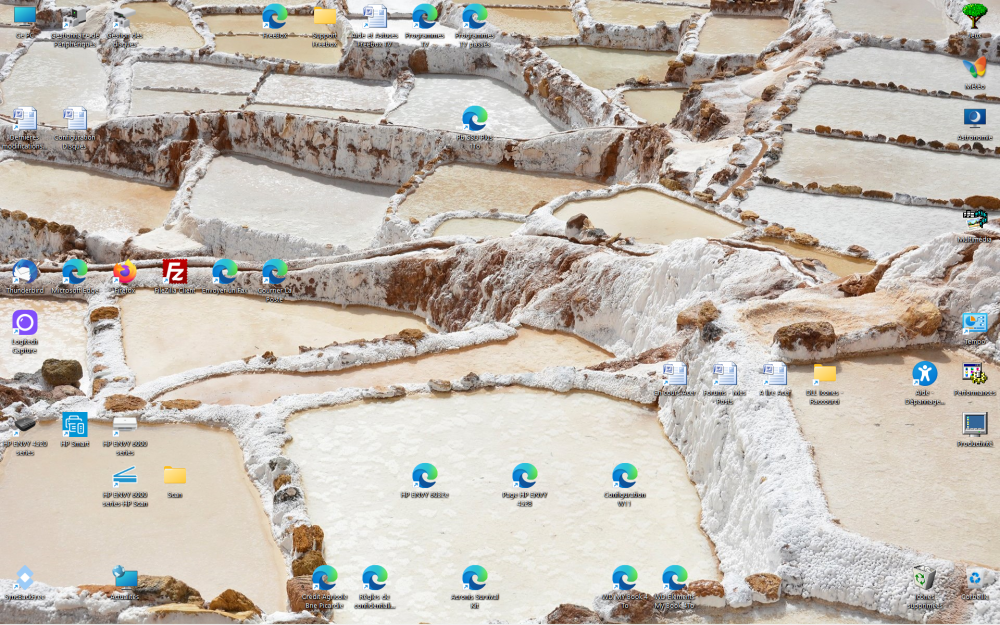This screenshot has width=1000, height=625.
Task: Select the HP ENVY 6000 series HP Scan icon
Action: [x=125, y=475]
